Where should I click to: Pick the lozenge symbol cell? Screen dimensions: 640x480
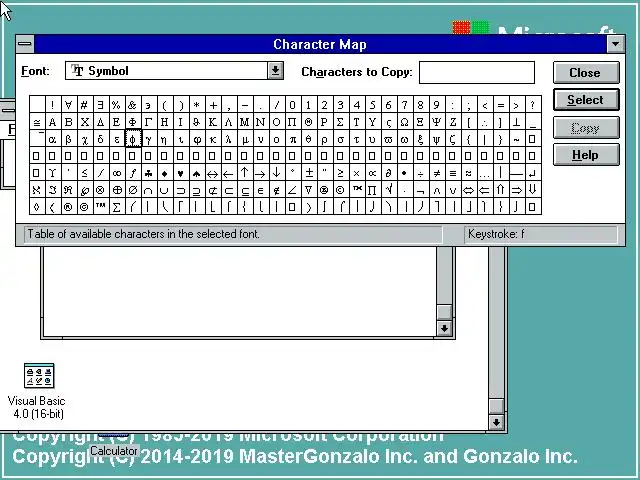37,207
